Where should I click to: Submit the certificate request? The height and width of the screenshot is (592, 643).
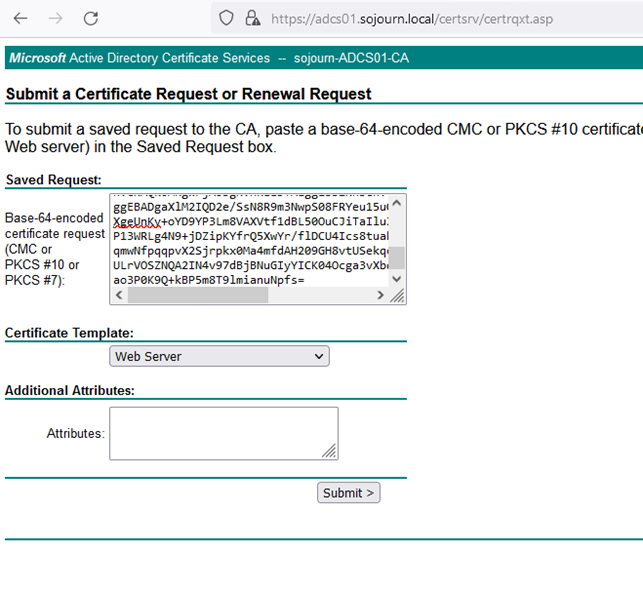349,493
